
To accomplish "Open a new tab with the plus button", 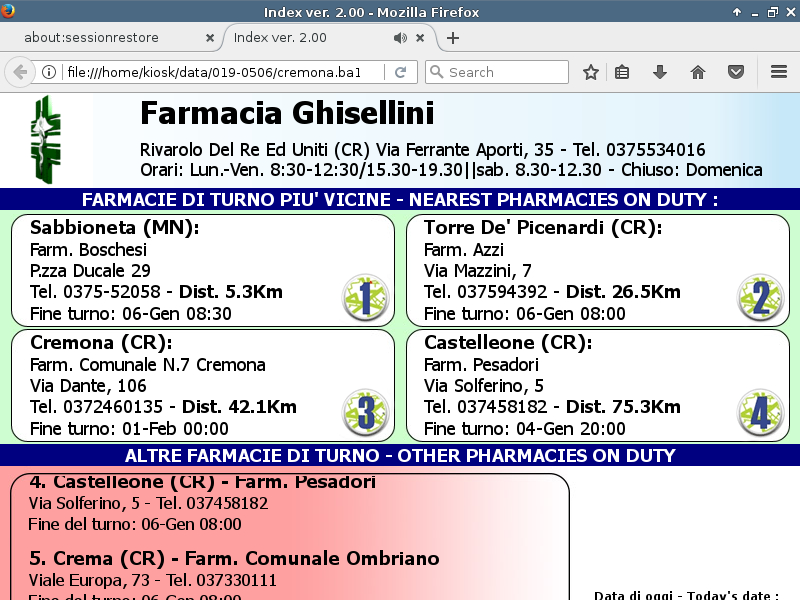I will pyautogui.click(x=453, y=38).
